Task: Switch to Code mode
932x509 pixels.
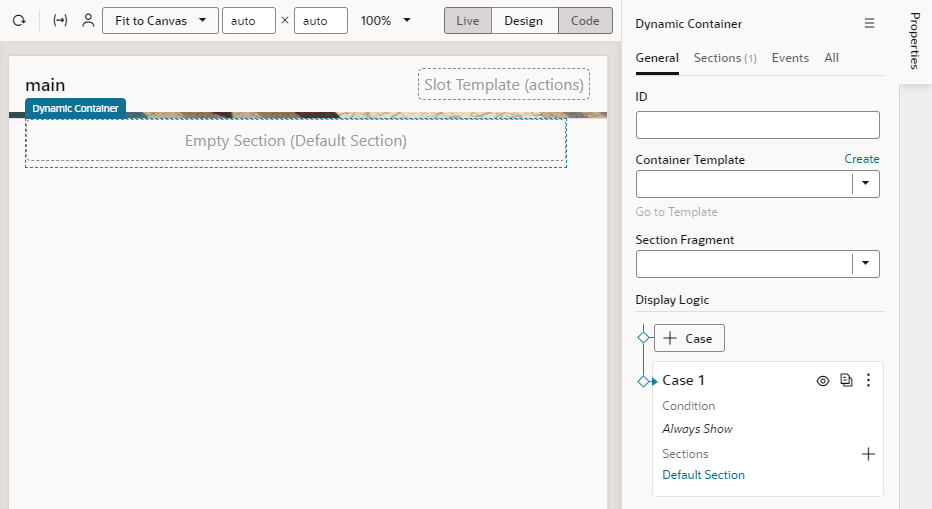Action: (585, 21)
